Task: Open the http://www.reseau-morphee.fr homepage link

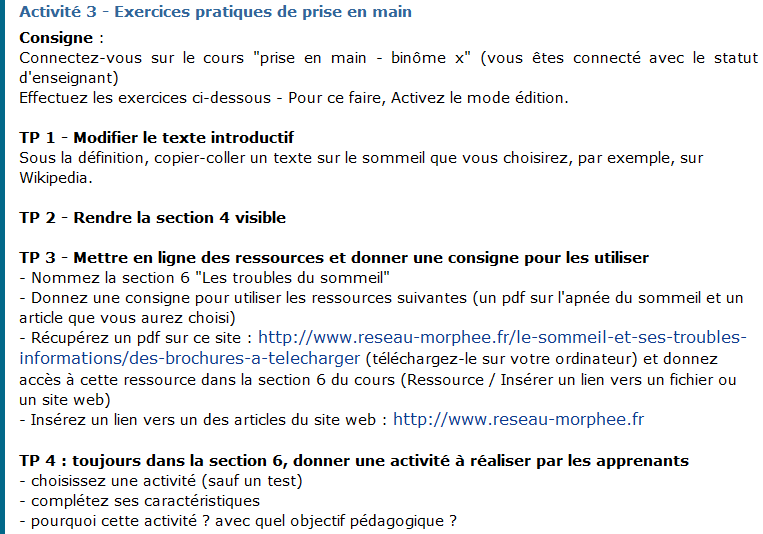Action: (518, 419)
